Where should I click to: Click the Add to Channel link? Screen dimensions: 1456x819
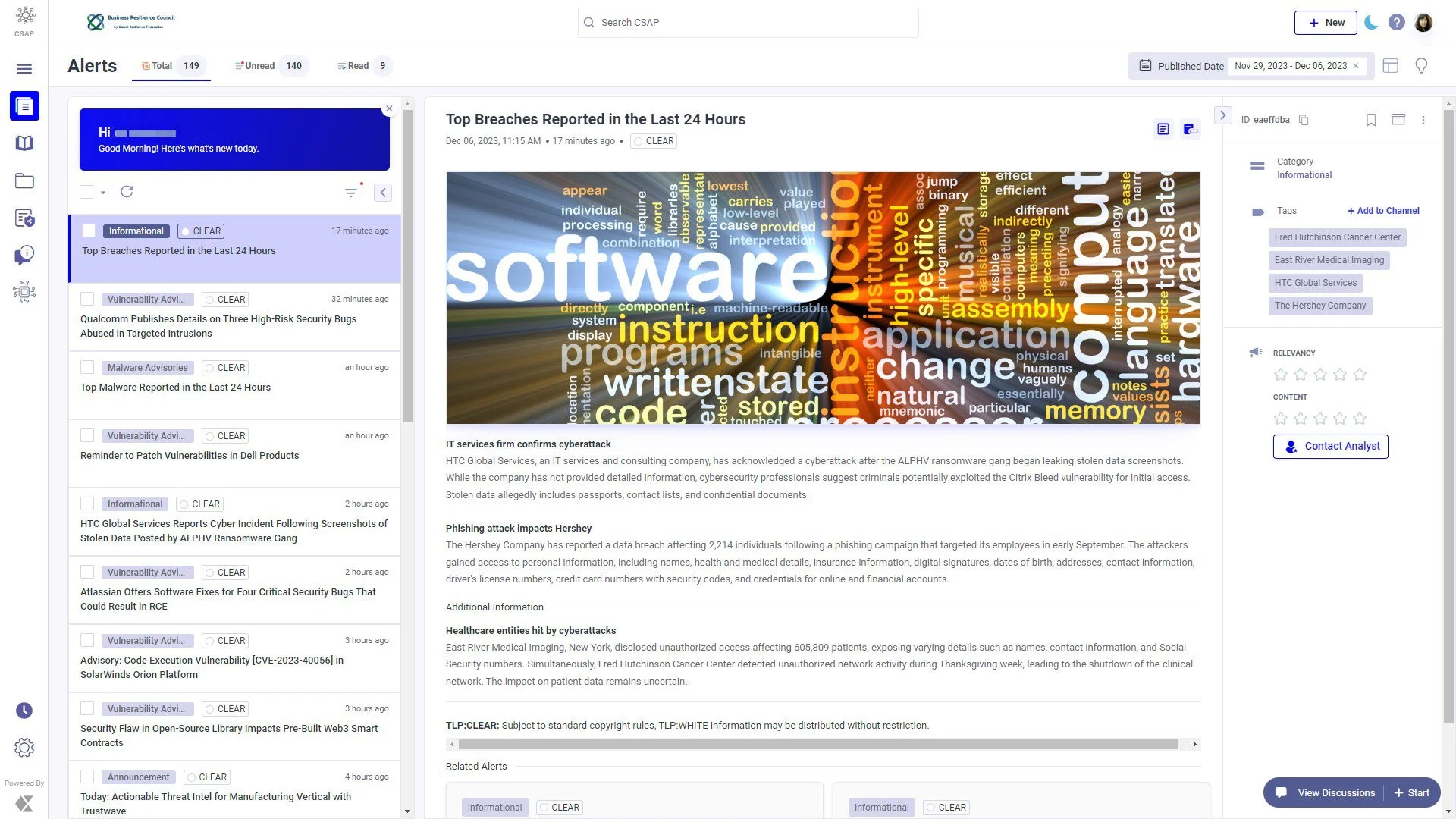[1383, 211]
